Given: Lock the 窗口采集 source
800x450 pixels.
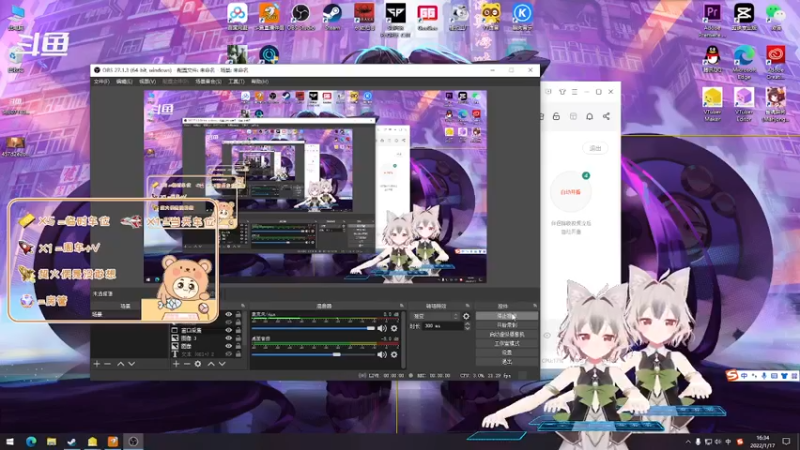Looking at the screenshot, I should point(238,330).
